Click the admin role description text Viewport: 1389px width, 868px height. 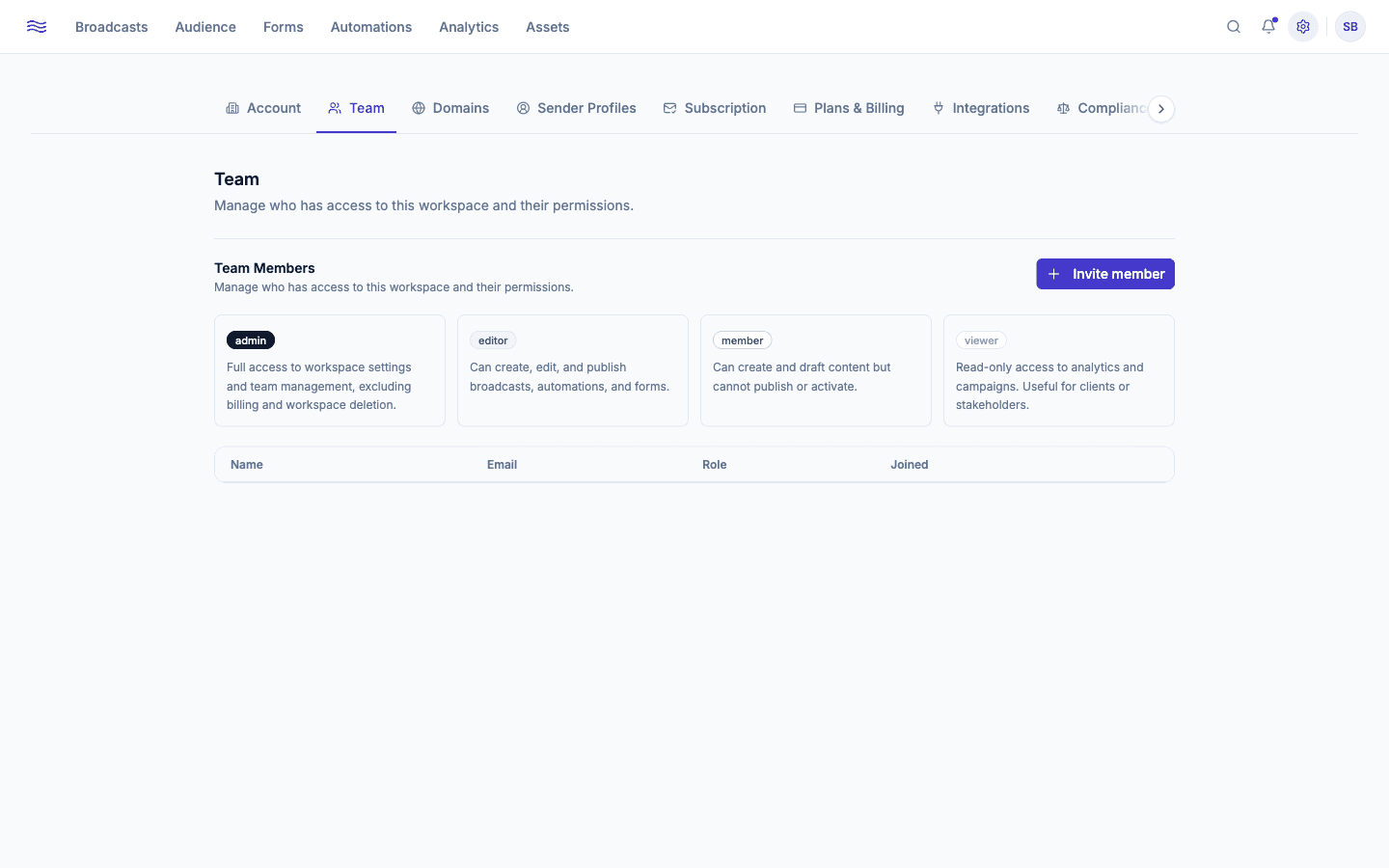(x=319, y=386)
